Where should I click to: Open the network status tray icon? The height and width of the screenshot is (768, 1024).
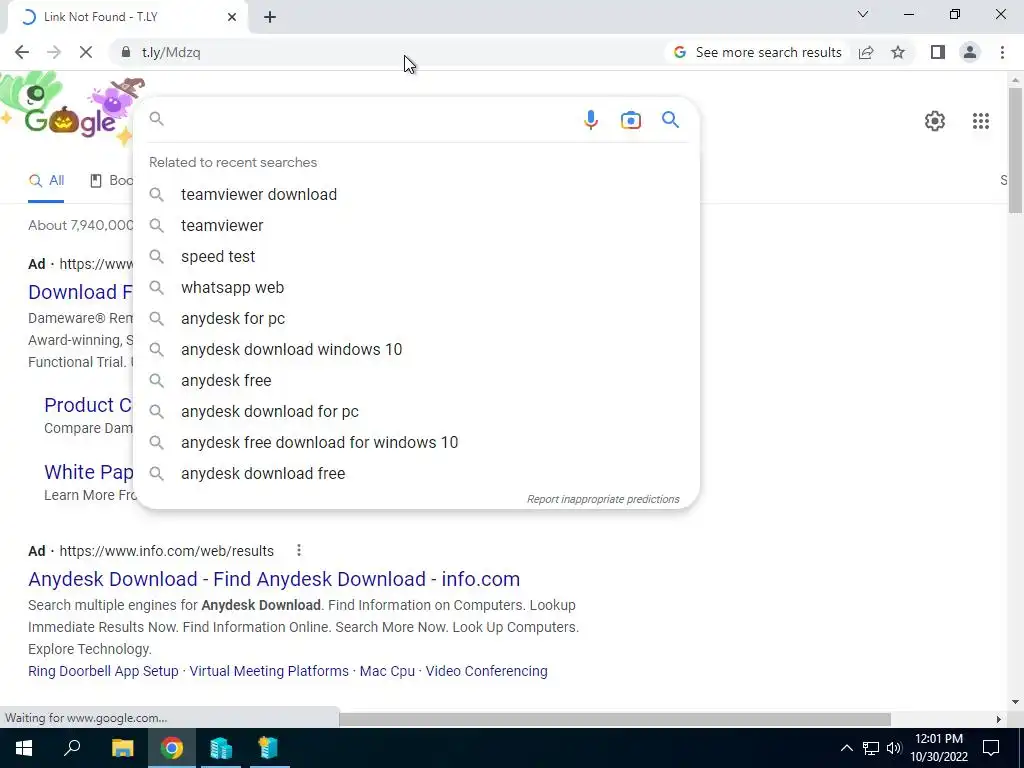click(871, 748)
